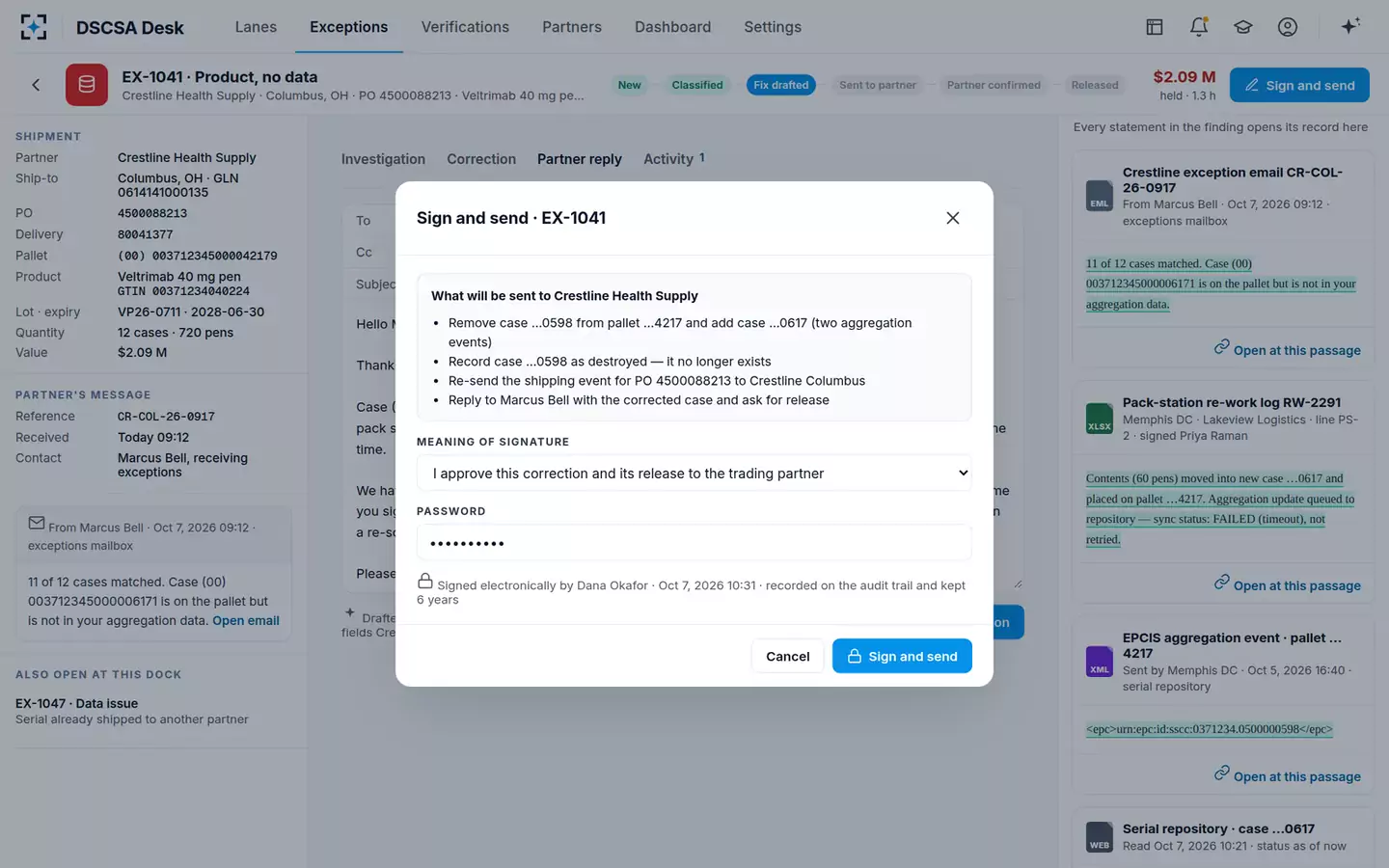Viewport: 1389px width, 868px height.
Task: Open notifications bell
Action: pos(1199,27)
